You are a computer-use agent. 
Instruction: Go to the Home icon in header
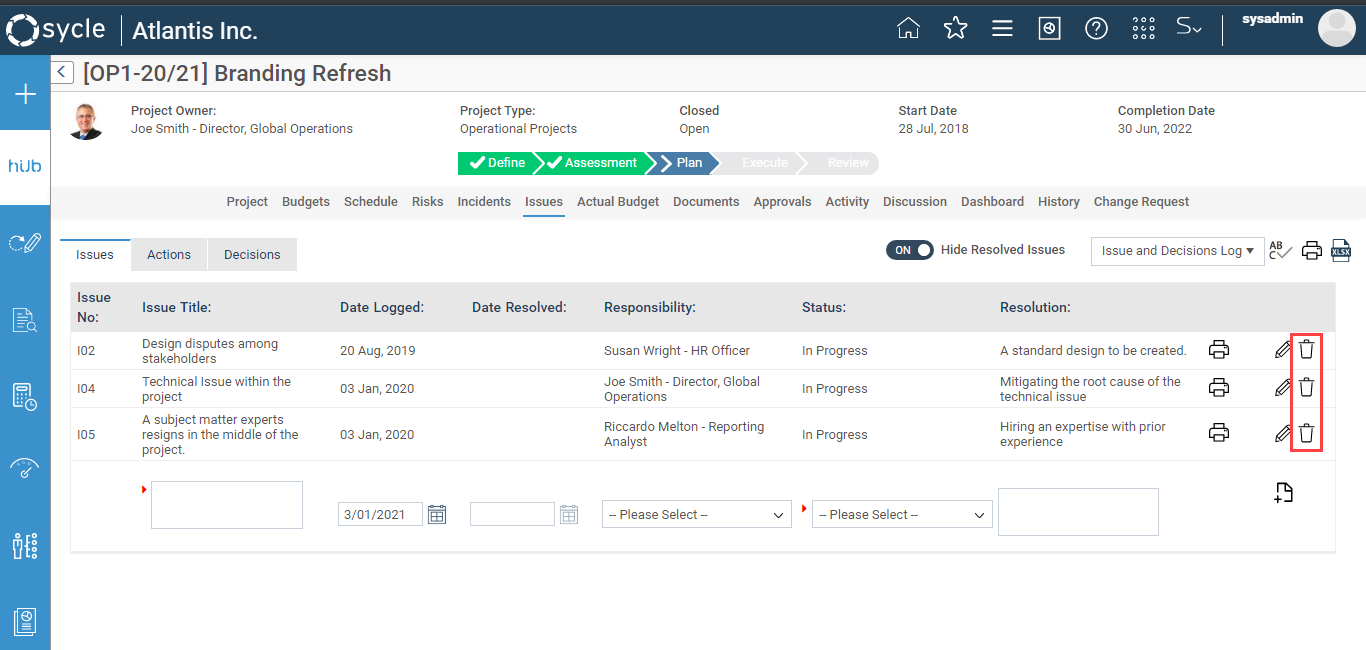click(x=908, y=28)
